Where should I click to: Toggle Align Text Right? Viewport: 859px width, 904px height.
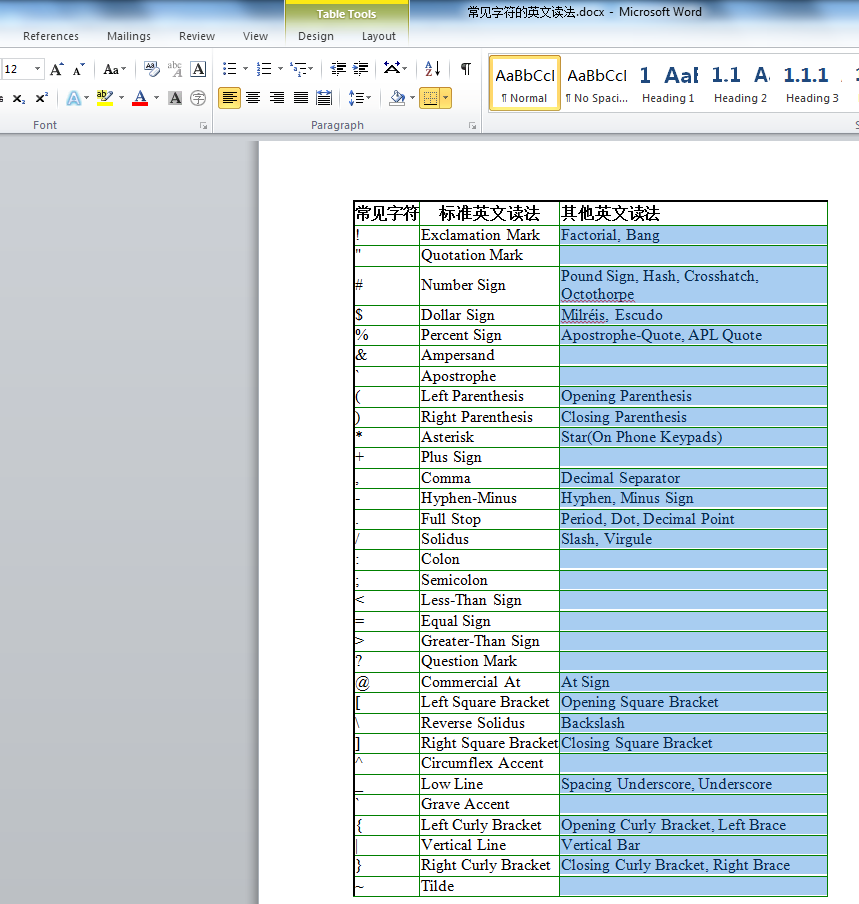click(x=277, y=98)
